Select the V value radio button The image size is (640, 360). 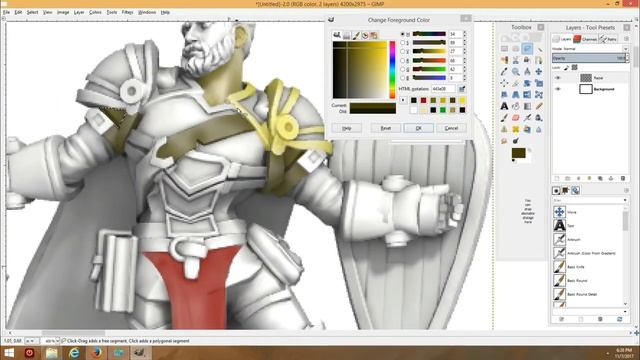point(403,51)
